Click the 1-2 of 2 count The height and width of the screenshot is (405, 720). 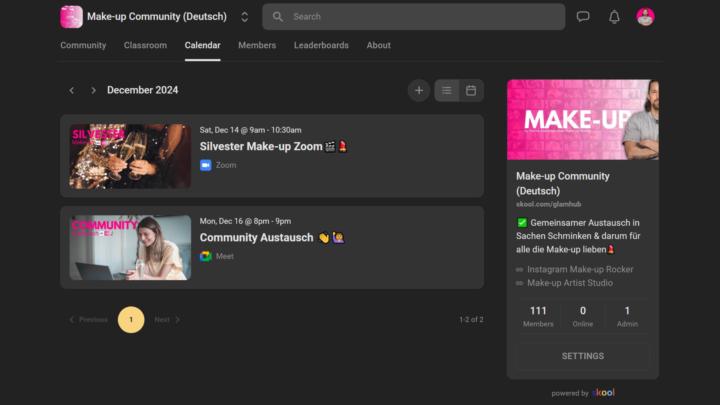(471, 320)
